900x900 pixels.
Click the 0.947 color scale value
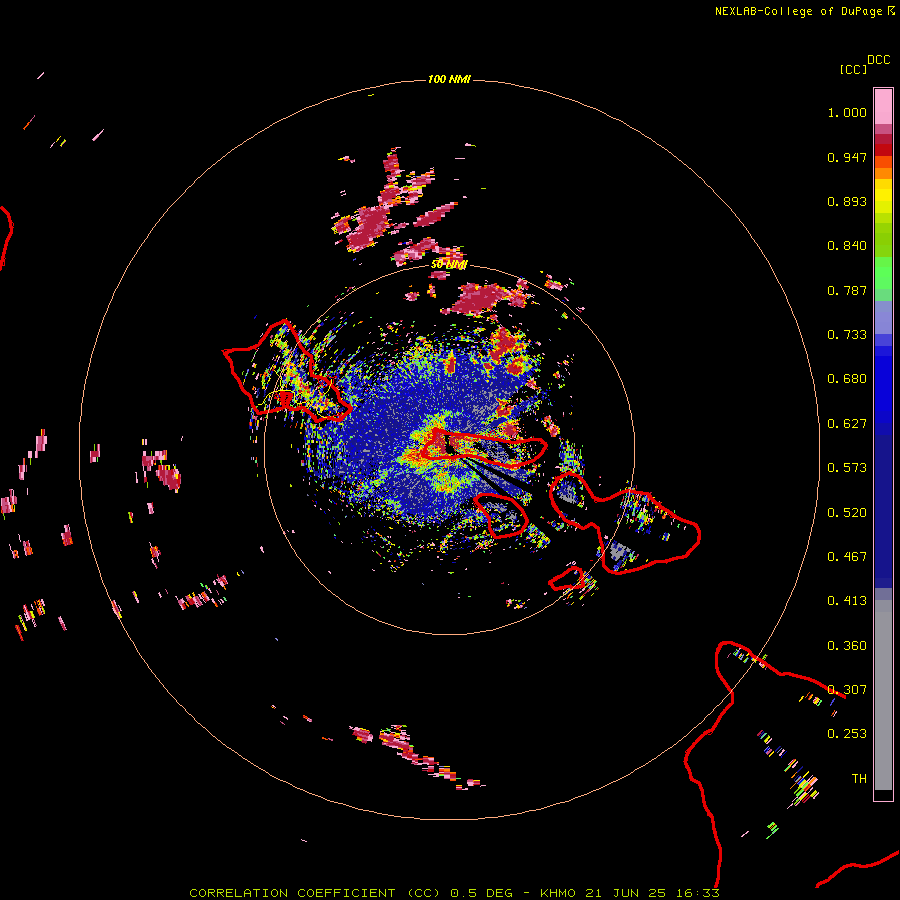847,157
